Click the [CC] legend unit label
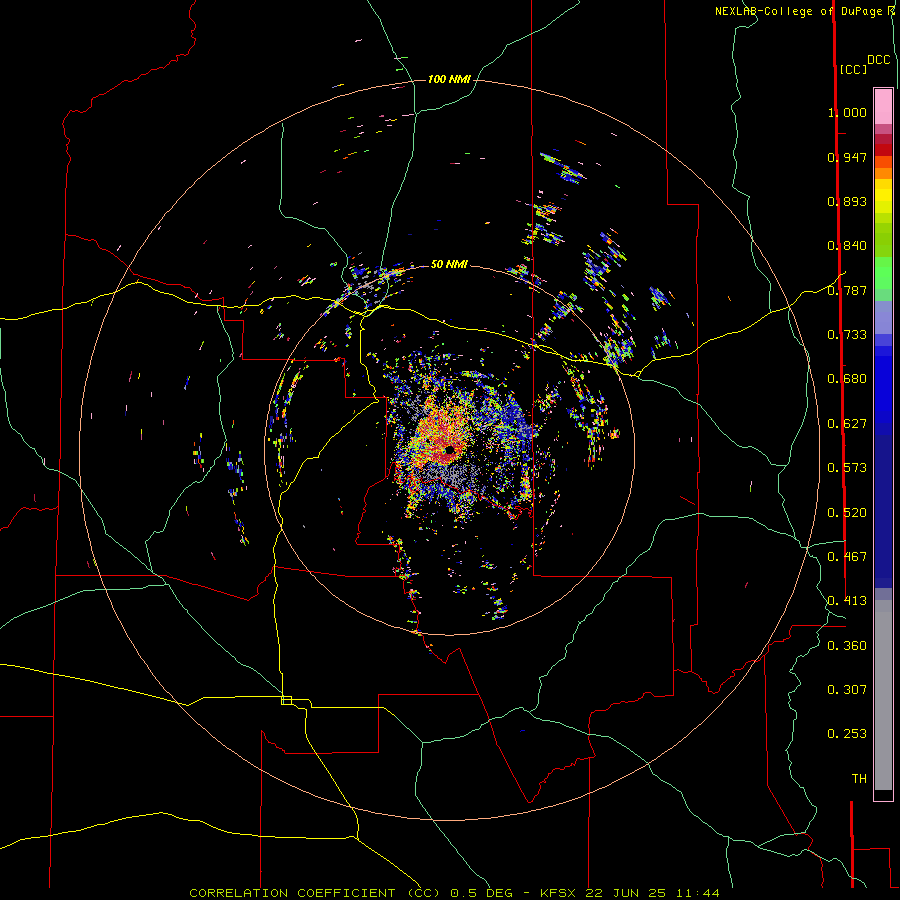The image size is (900, 900). pos(853,69)
